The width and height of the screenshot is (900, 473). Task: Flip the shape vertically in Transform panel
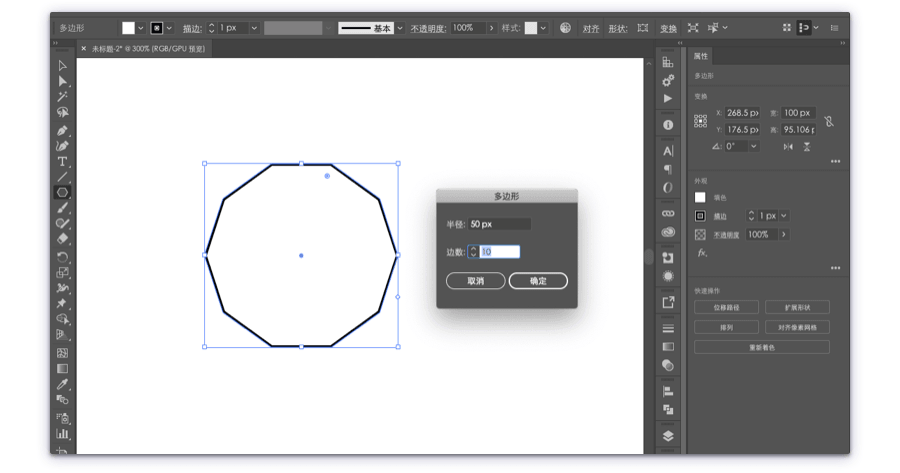806,147
